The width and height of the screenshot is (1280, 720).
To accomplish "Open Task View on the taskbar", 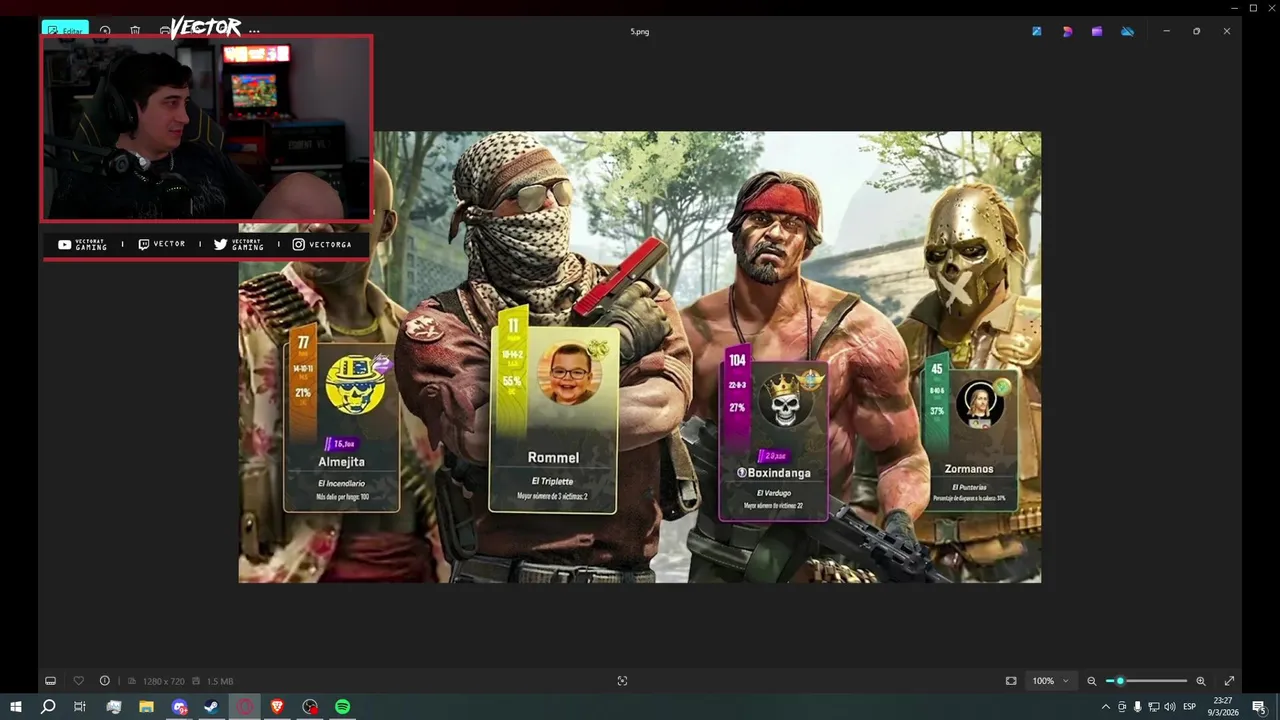I will (x=80, y=707).
